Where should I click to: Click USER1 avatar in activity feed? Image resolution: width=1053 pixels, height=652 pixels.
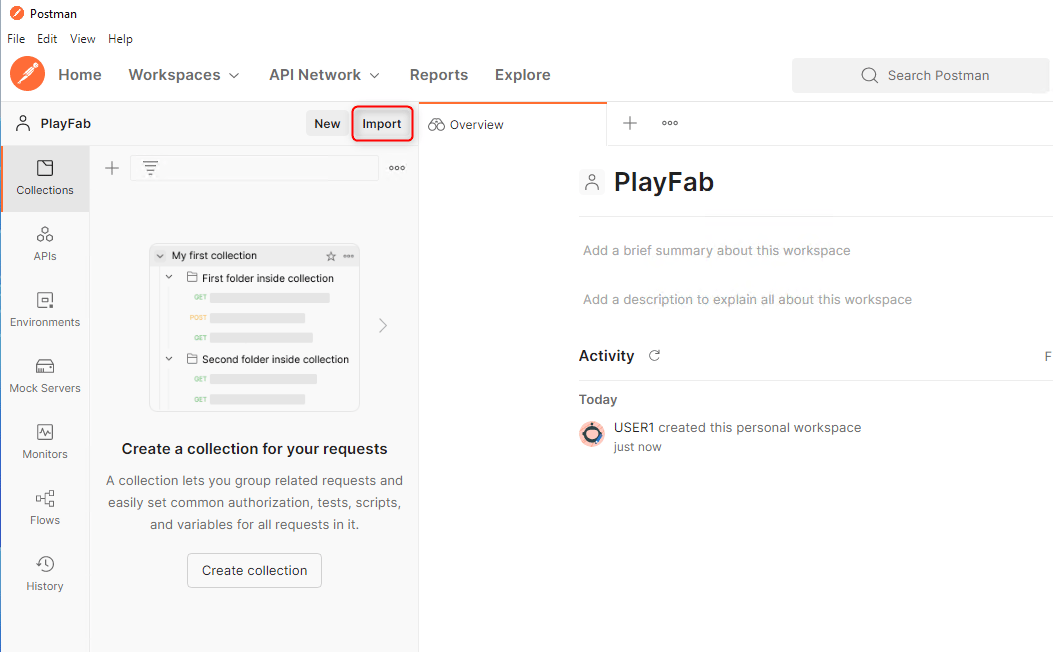[592, 434]
